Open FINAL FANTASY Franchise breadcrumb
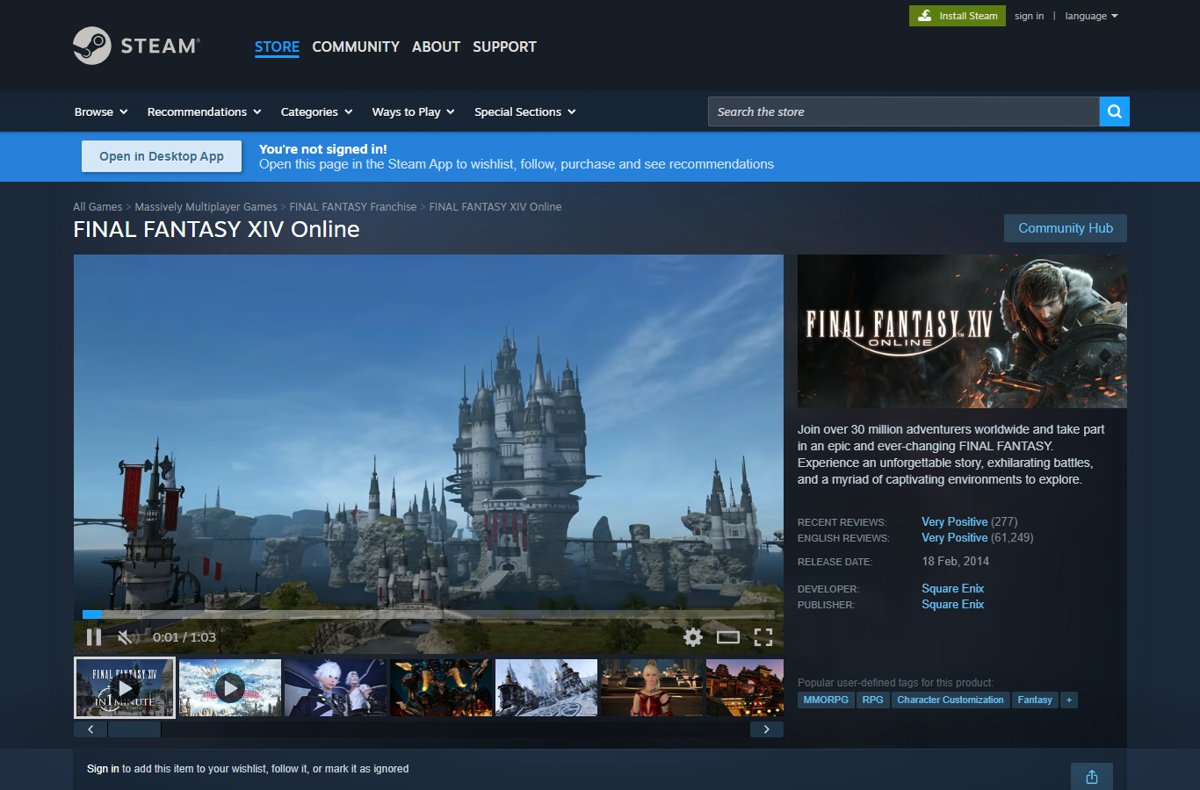1200x790 pixels. (353, 207)
